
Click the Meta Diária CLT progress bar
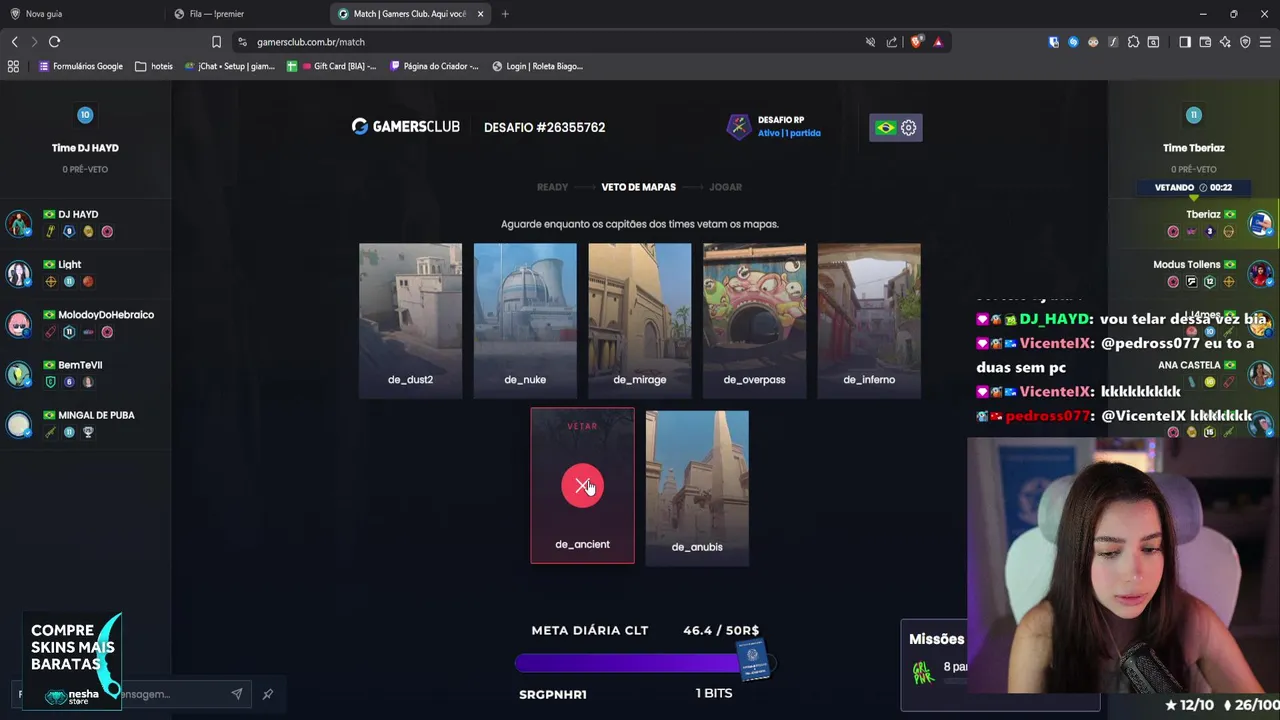645,663
